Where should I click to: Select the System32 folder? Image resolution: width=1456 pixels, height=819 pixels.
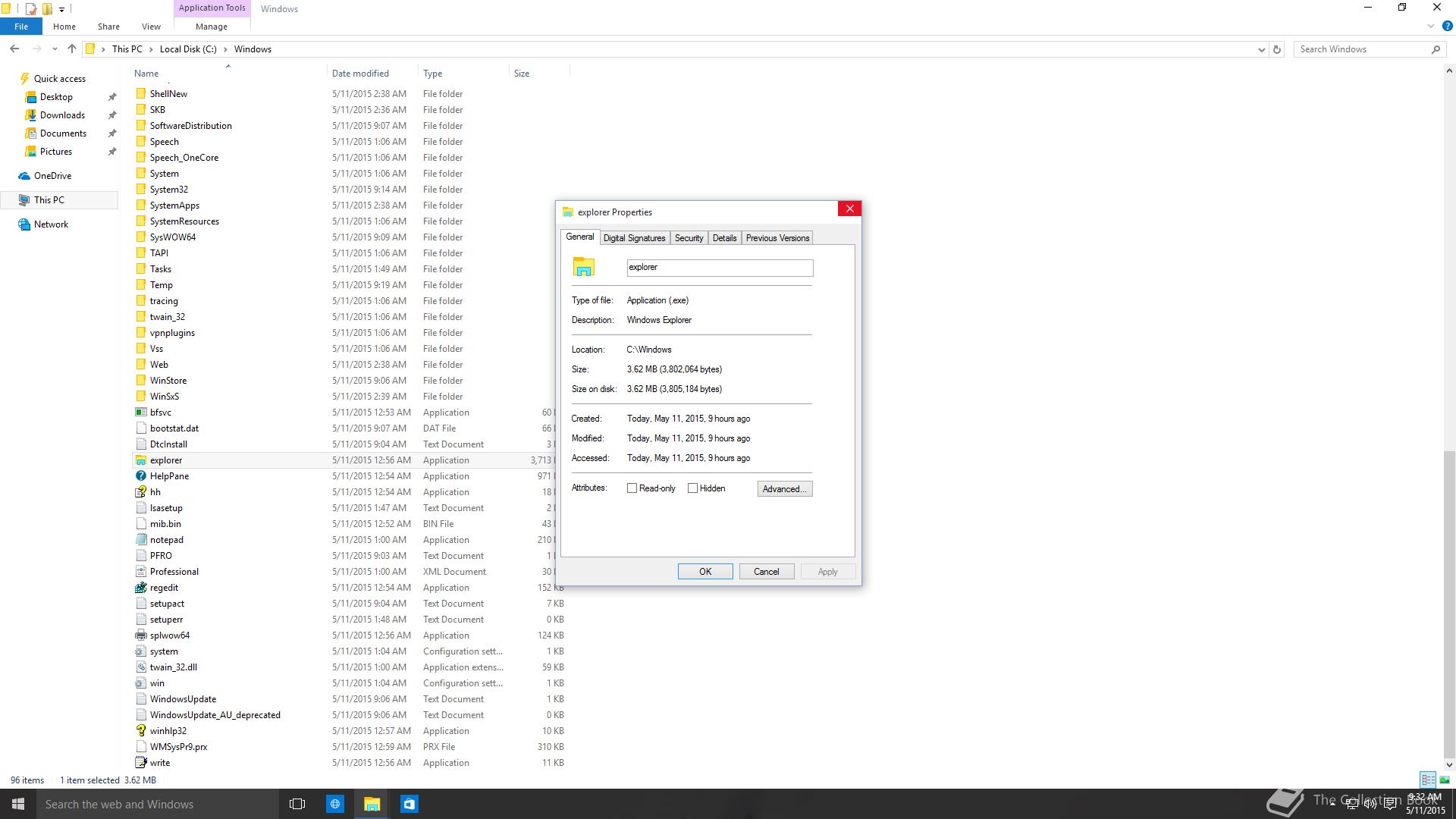click(x=168, y=190)
